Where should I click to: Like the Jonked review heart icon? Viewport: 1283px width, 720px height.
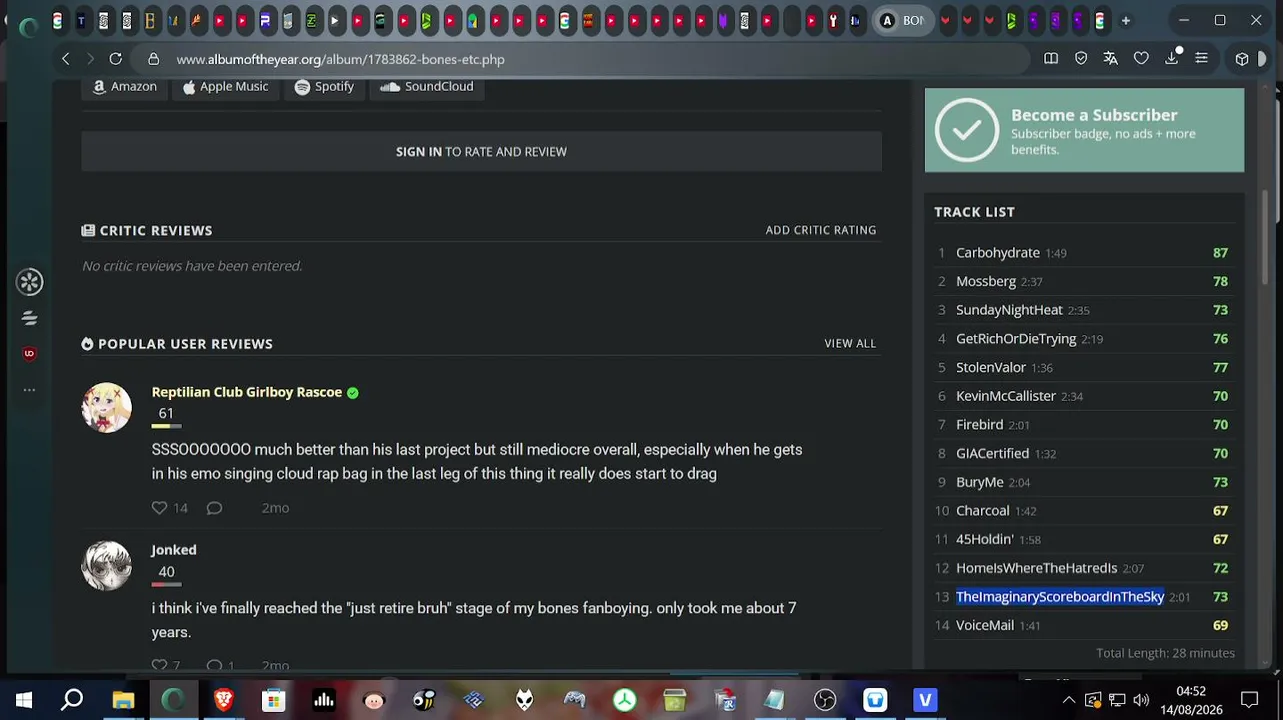pos(159,666)
